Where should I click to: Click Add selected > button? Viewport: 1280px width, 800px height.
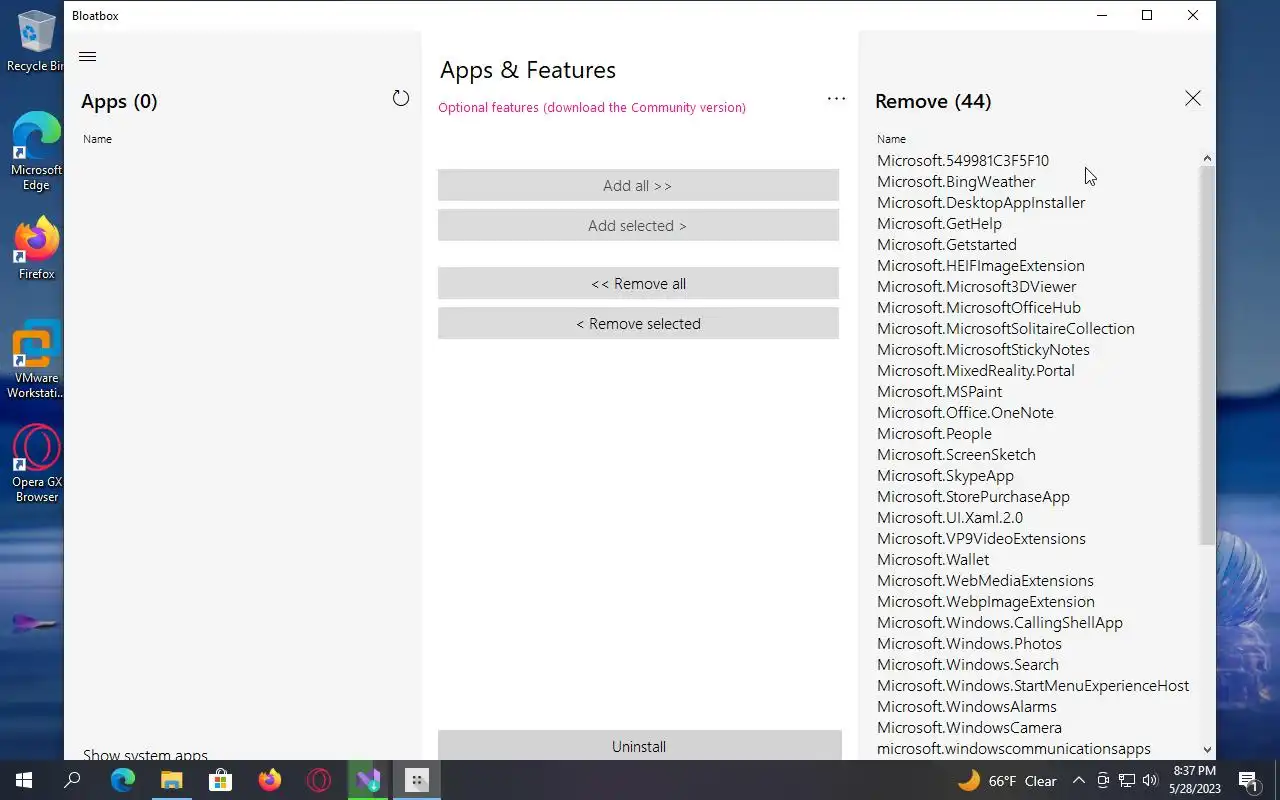click(x=638, y=226)
